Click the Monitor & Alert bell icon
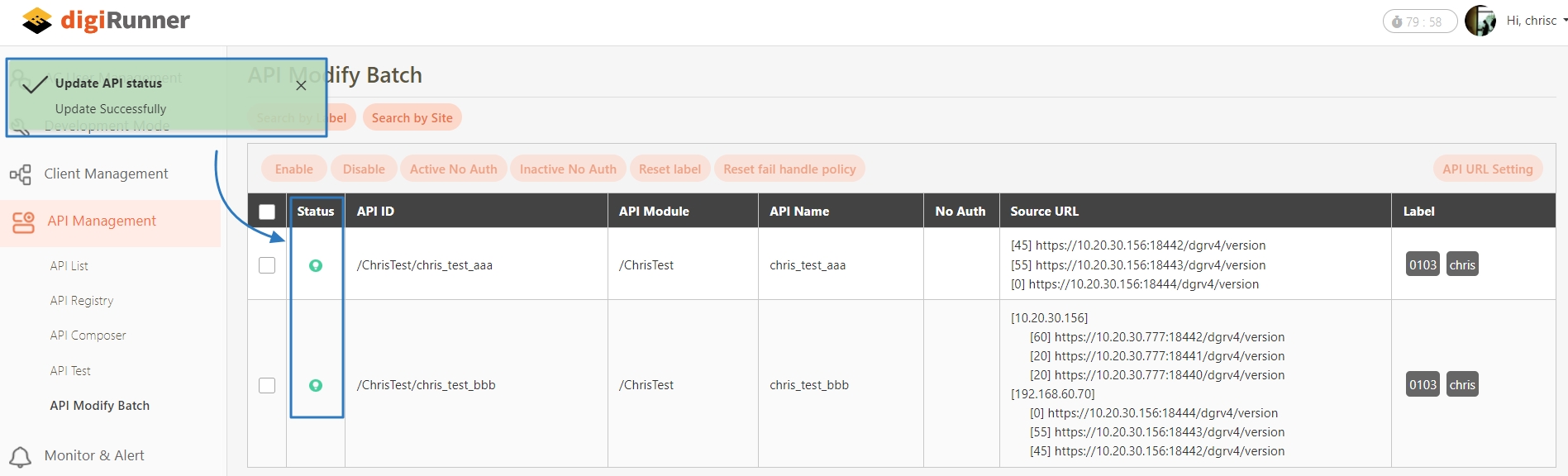This screenshot has width=1568, height=476. [21, 456]
